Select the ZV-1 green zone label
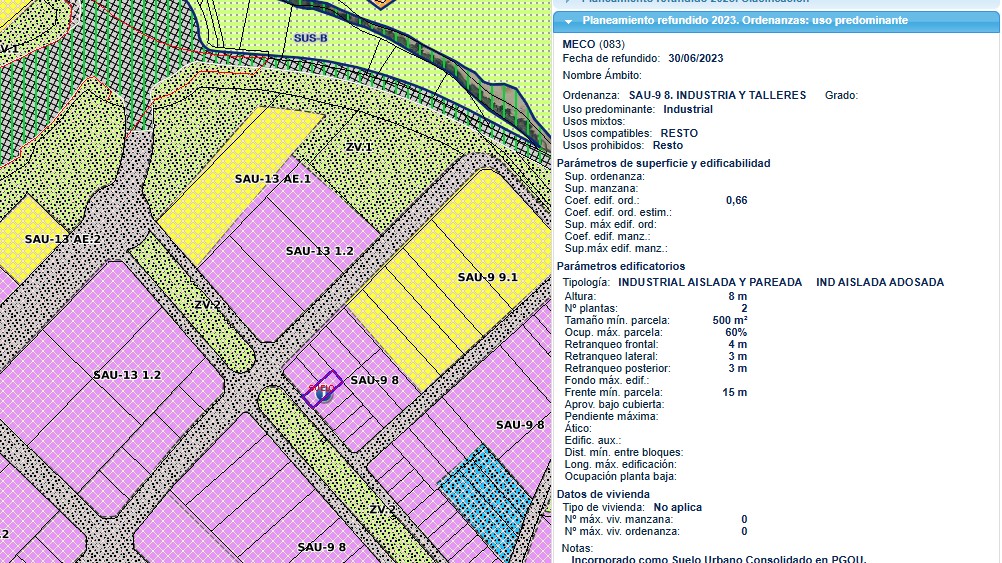1002x563 pixels. pos(358,147)
